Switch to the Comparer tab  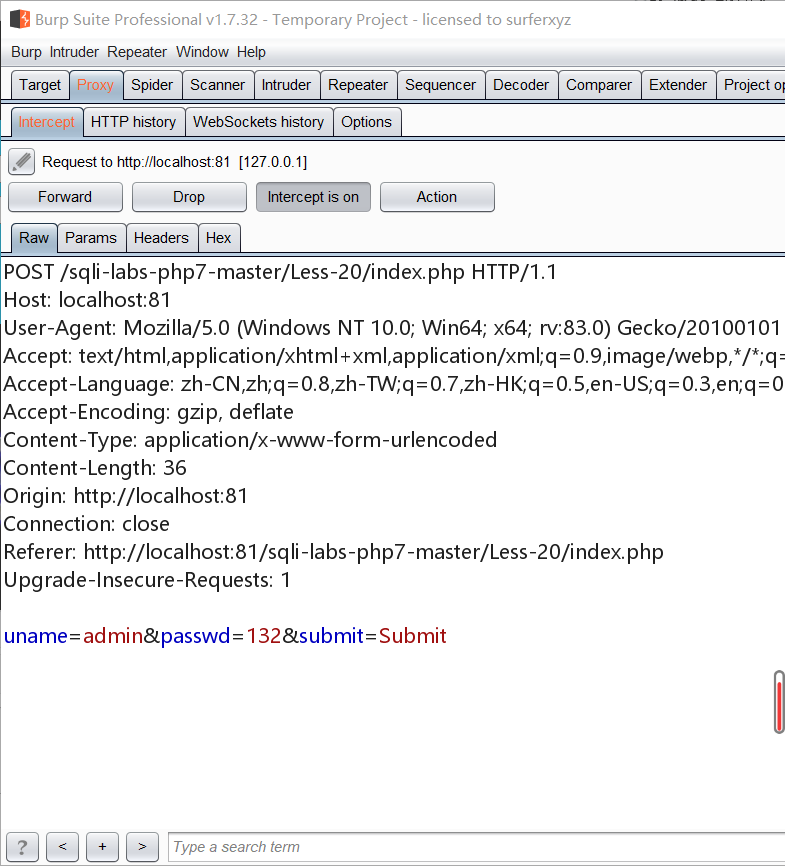point(599,85)
